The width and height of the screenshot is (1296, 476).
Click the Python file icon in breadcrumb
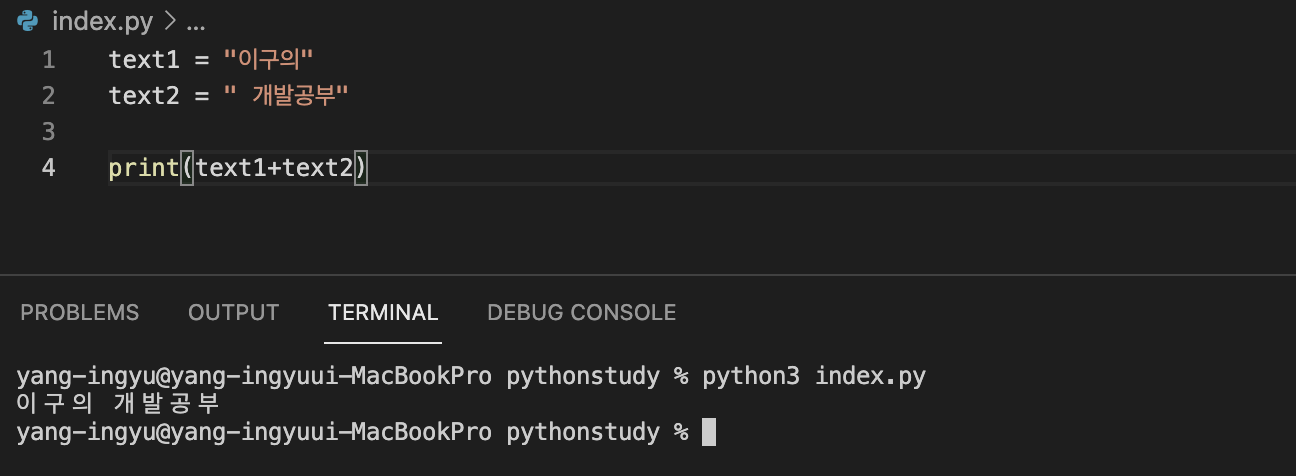pyautogui.click(x=28, y=20)
